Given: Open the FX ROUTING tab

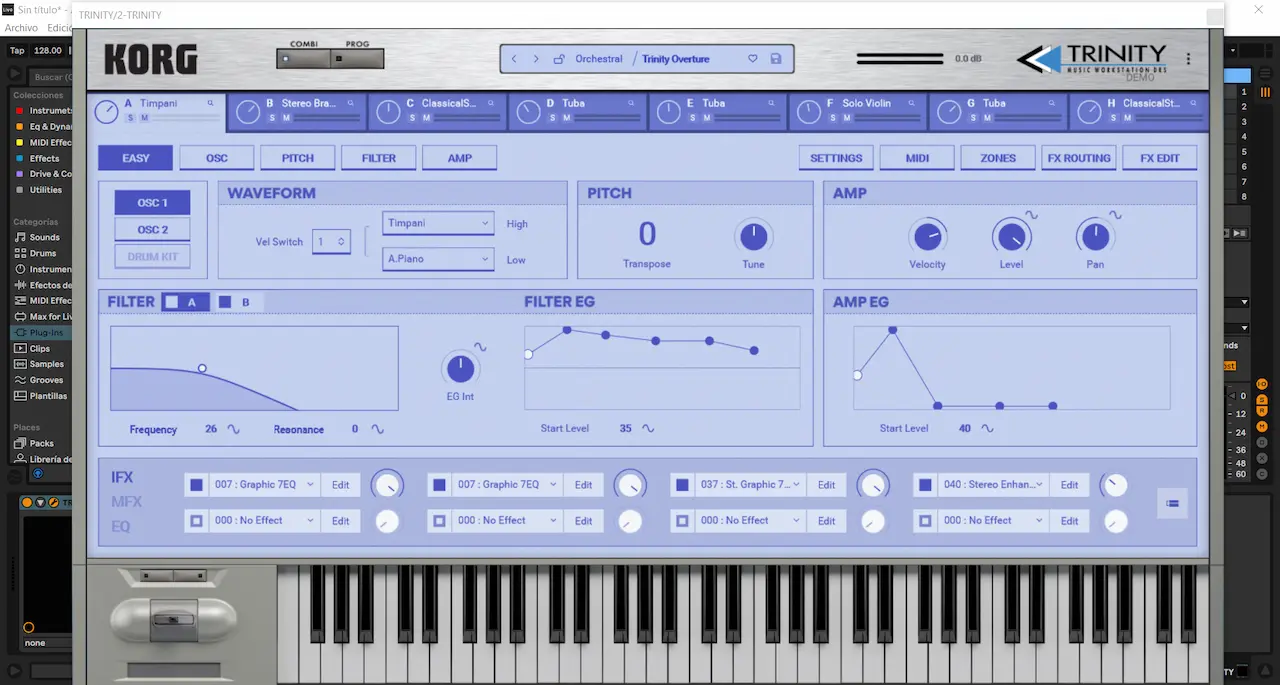Looking at the screenshot, I should tap(1079, 158).
